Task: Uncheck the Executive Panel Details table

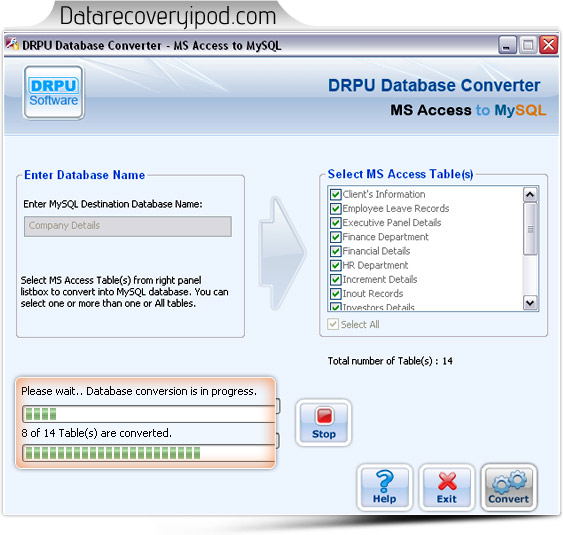Action: click(x=335, y=223)
